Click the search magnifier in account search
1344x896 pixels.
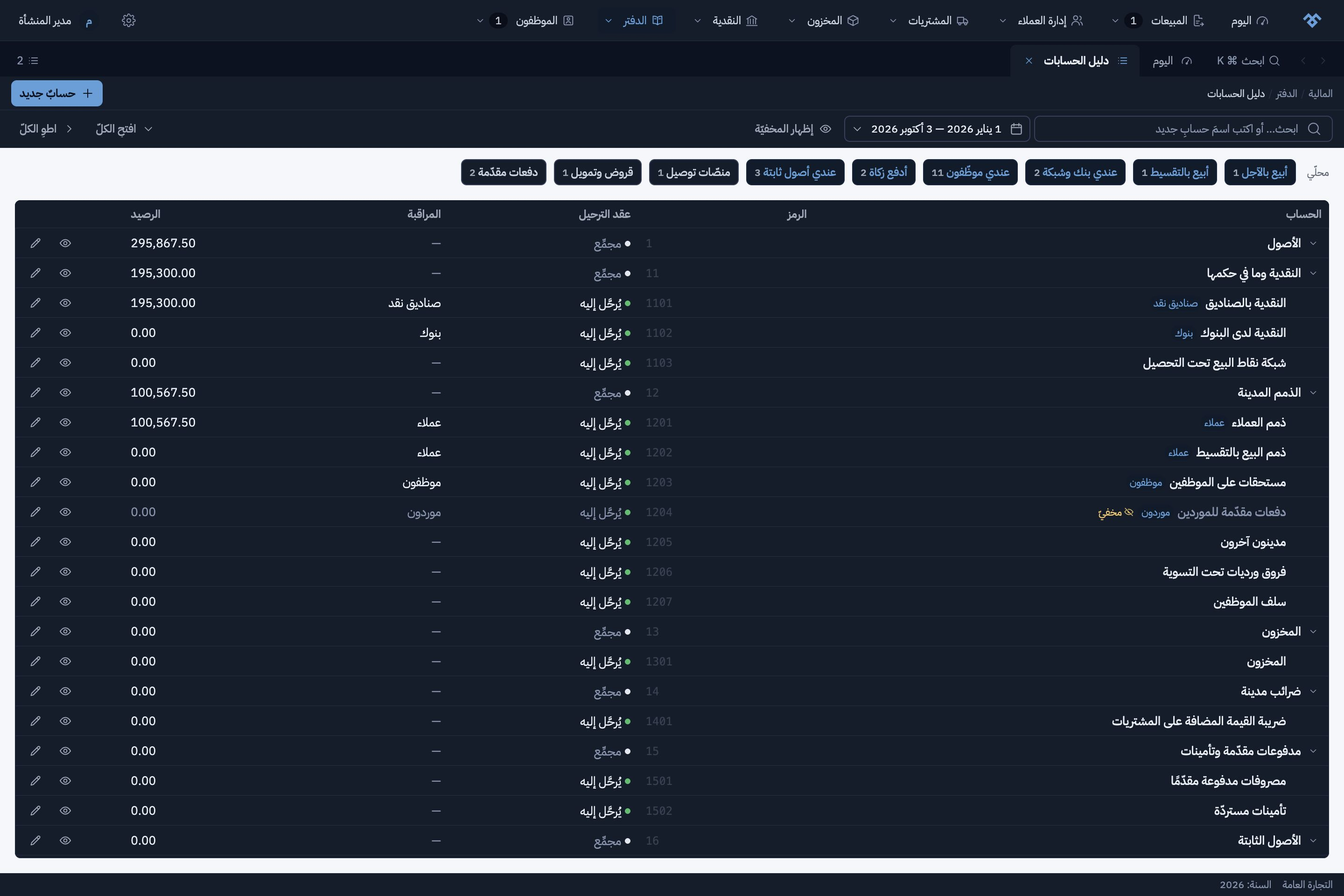[1314, 129]
